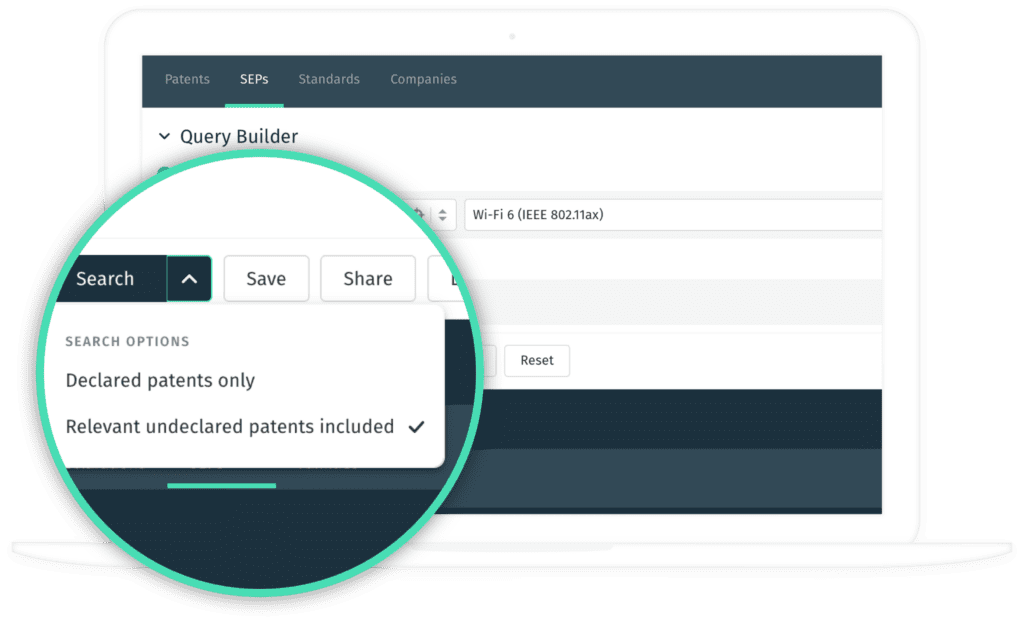The image size is (1024, 617).
Task: Click the laptop webcam dot above the screen
Action: (512, 36)
